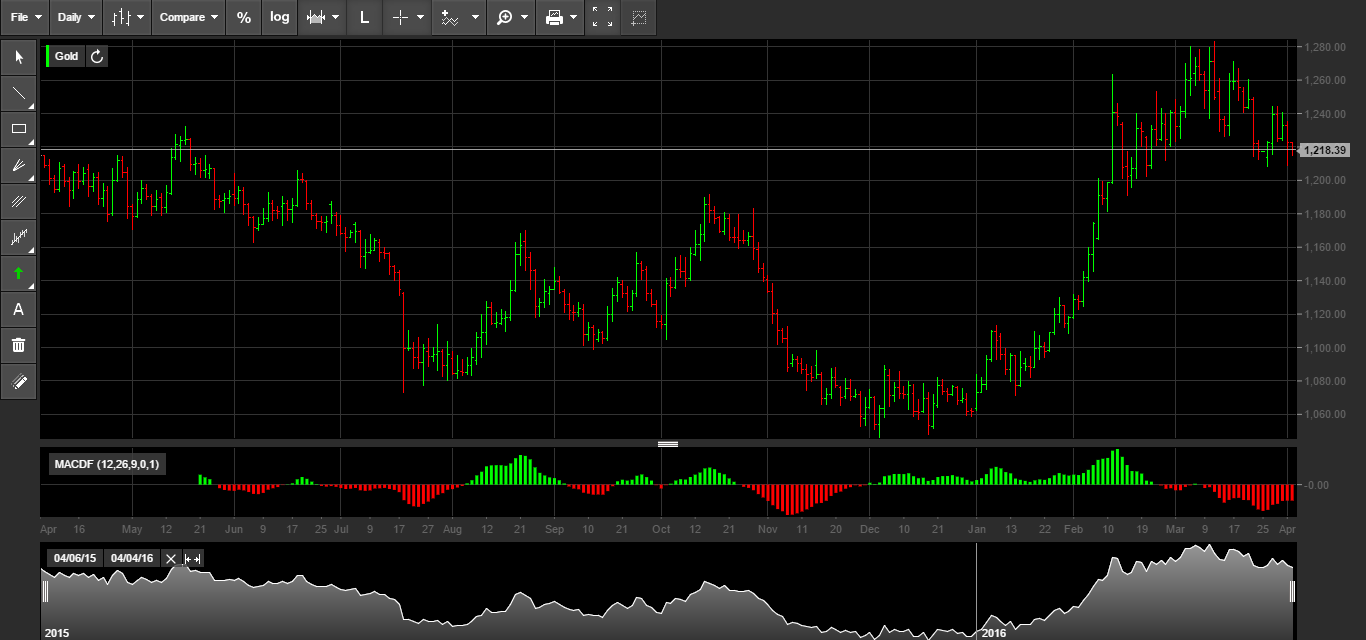
Task: Select the parallel channel lines tool
Action: (x=18, y=201)
